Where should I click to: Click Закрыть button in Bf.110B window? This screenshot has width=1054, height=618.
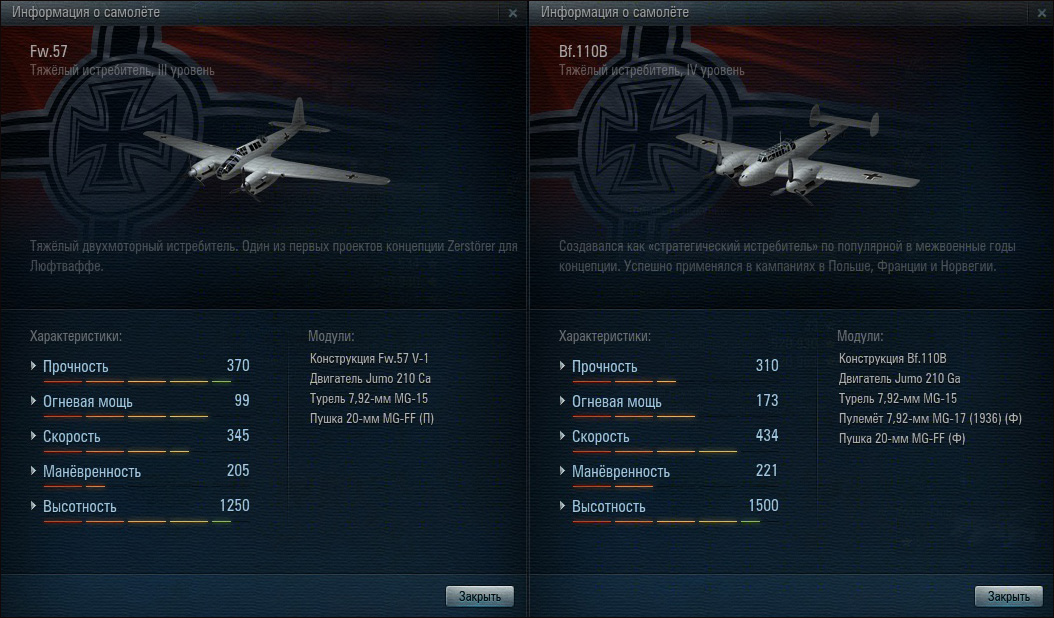point(1008,596)
